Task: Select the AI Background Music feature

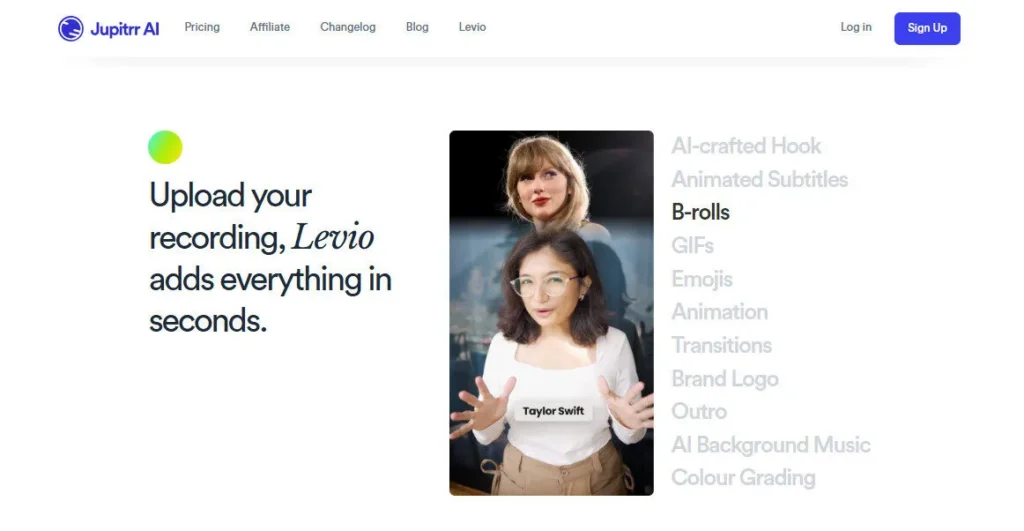Action: point(771,445)
